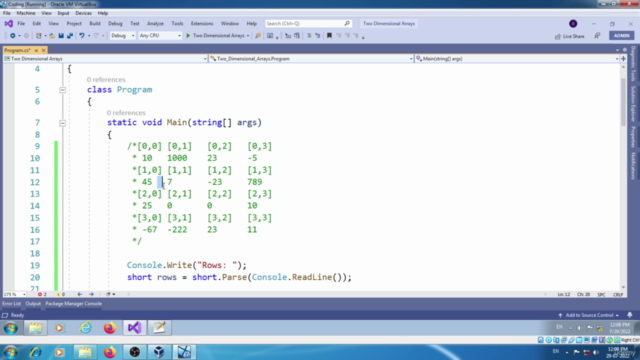Open VirtualBox icon in host taskbar

[159, 352]
